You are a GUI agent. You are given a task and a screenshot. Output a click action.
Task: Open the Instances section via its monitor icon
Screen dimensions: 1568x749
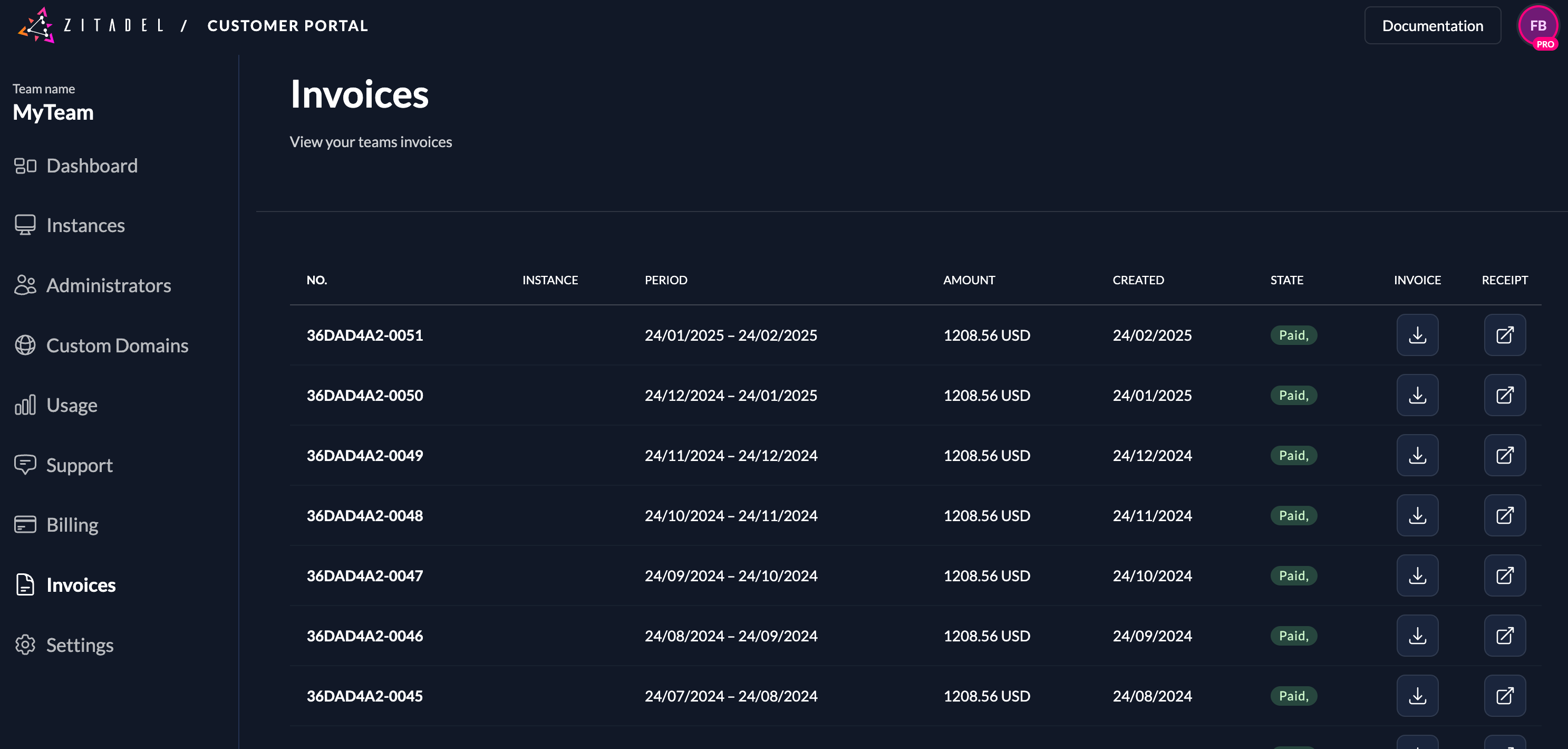[25, 225]
